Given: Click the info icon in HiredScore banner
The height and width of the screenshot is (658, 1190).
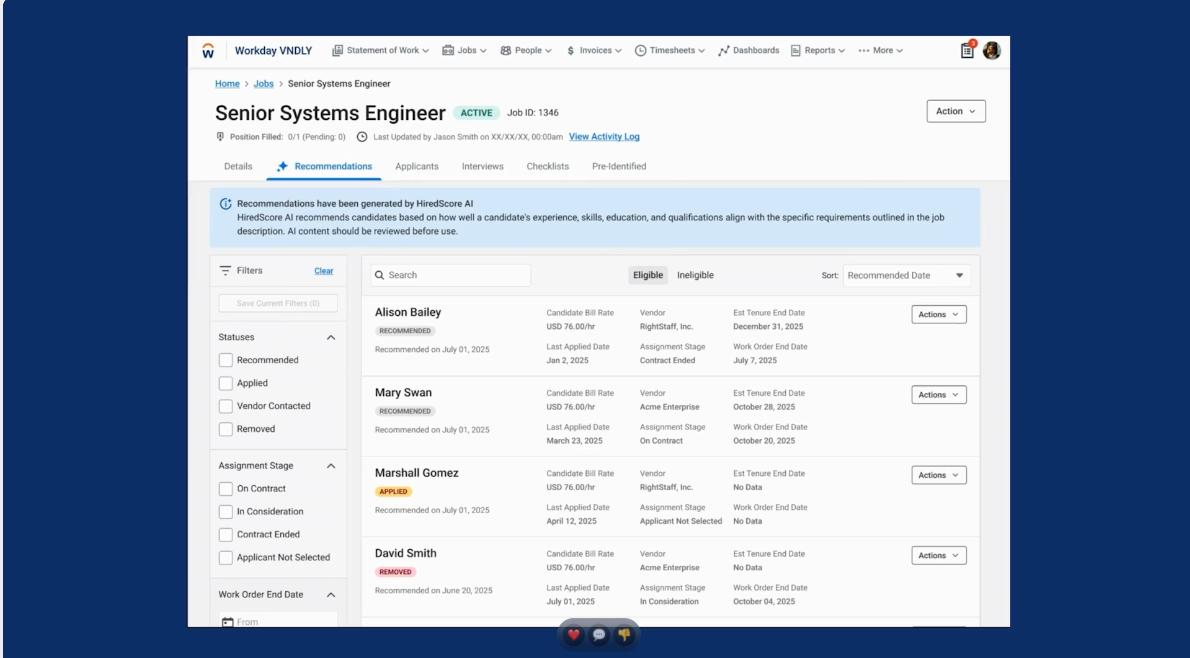Looking at the screenshot, I should (225, 203).
